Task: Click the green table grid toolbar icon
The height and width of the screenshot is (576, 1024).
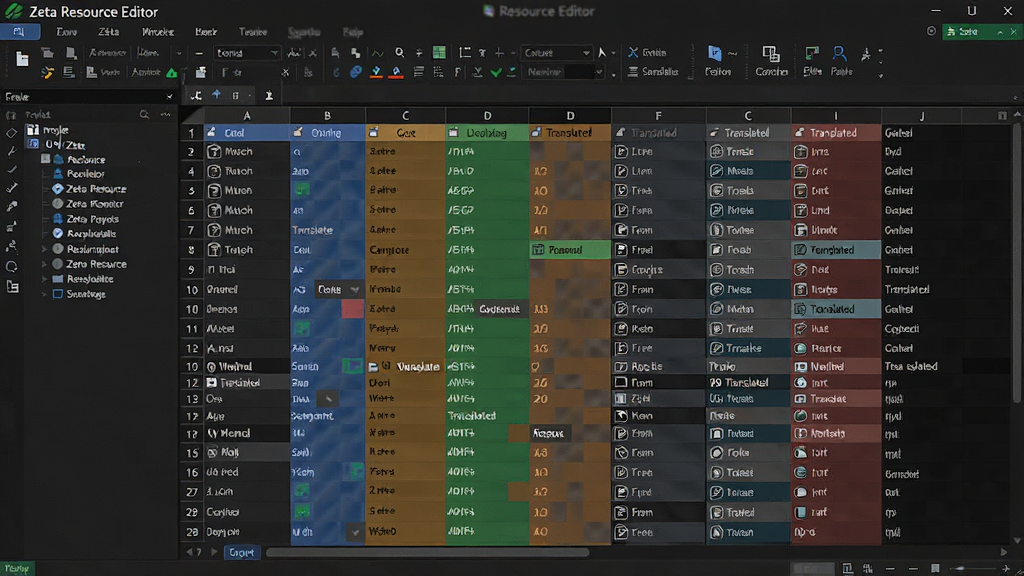Action: (x=440, y=53)
